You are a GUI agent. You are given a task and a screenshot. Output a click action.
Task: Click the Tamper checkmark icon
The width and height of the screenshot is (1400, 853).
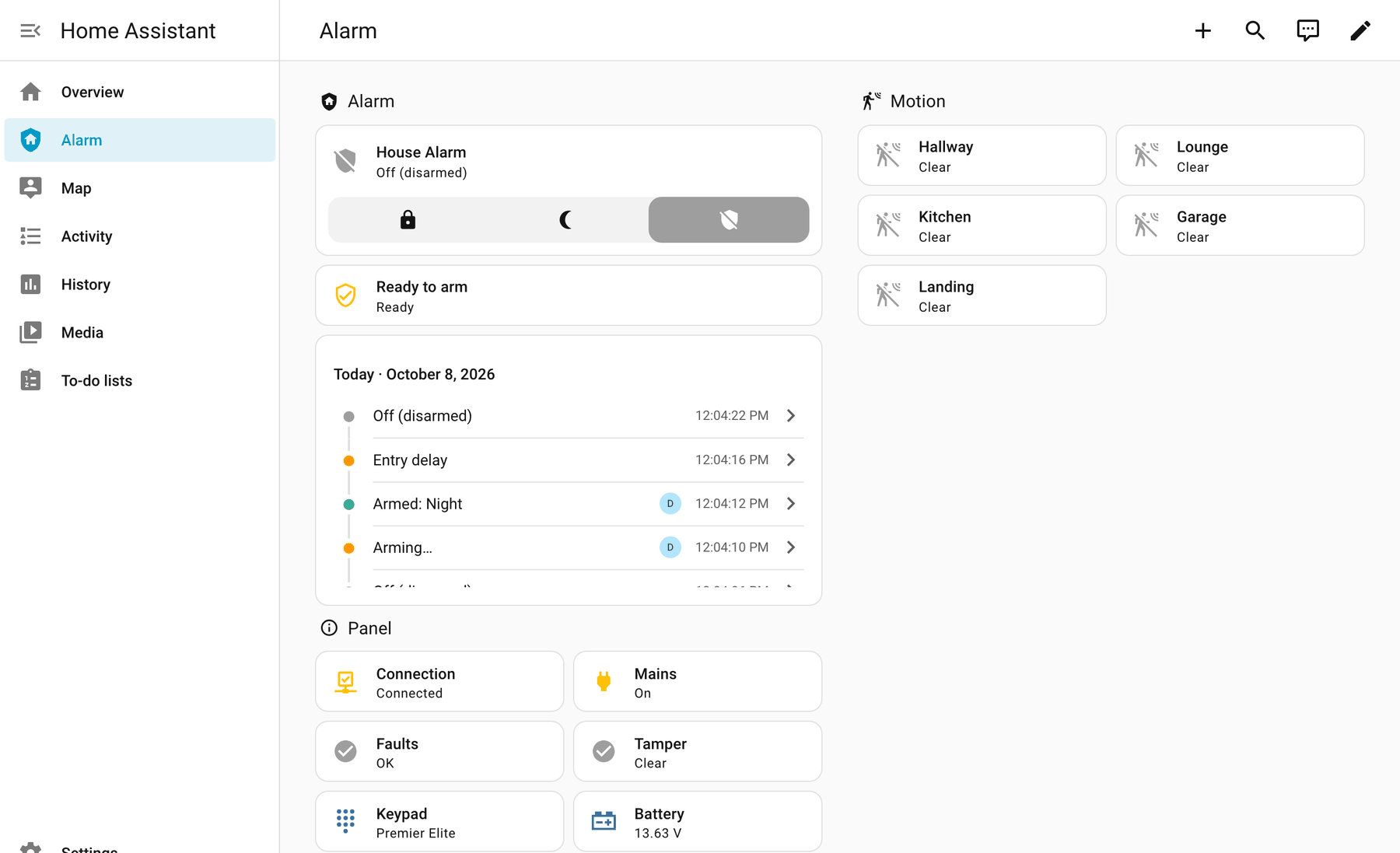point(604,751)
